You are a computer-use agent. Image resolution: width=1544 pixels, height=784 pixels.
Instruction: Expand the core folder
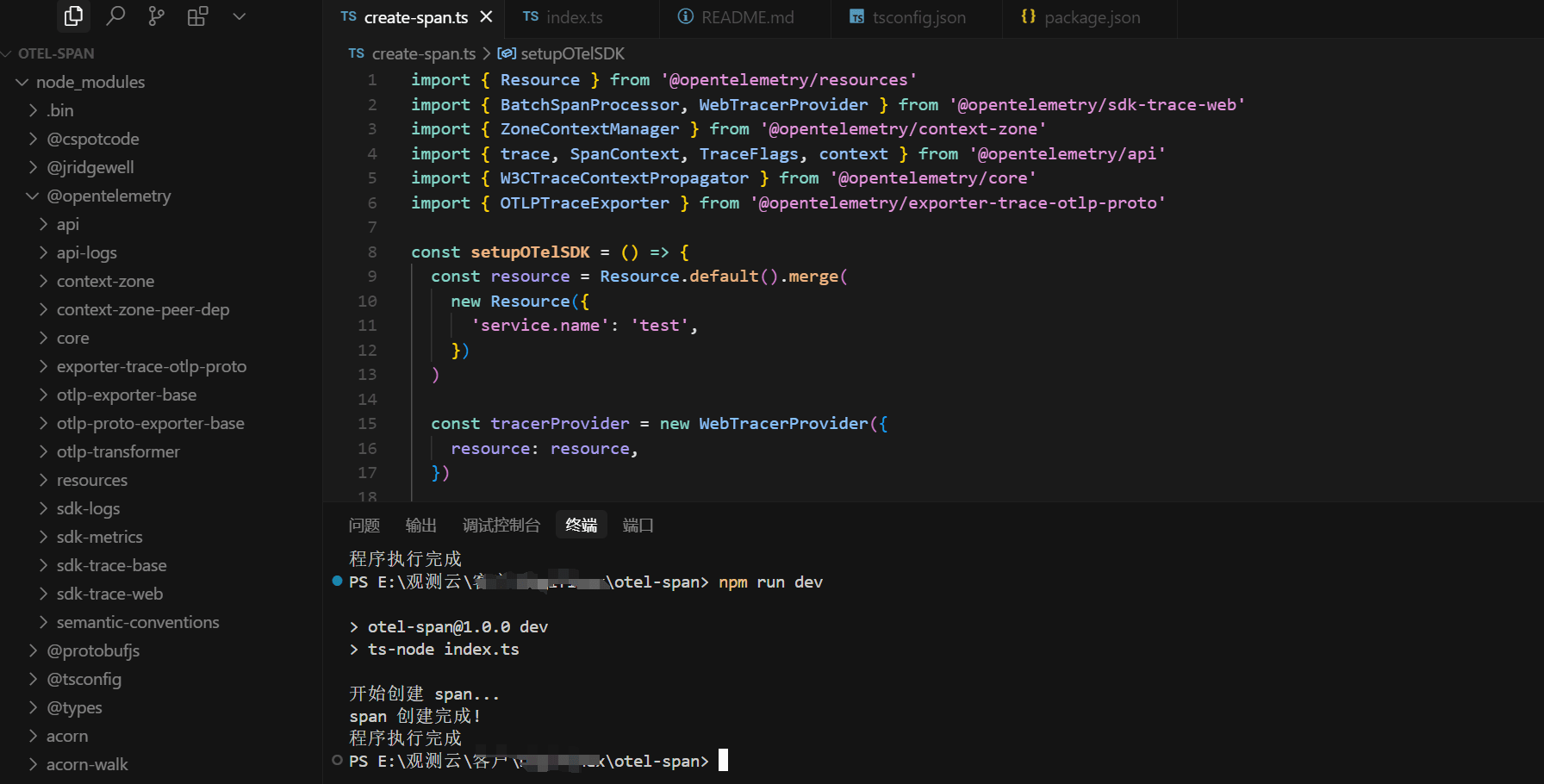pos(43,338)
